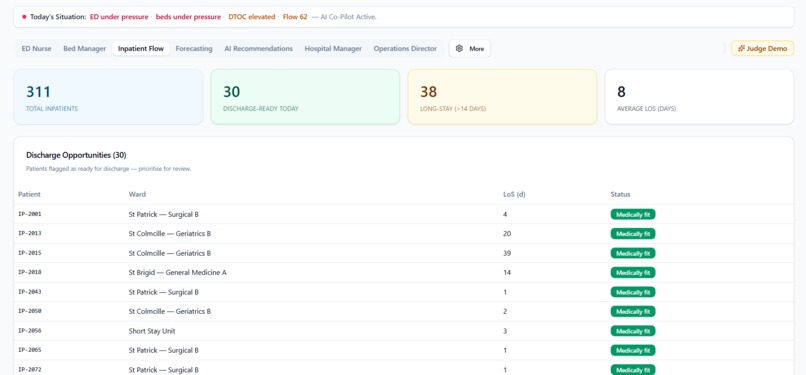Screen dimensions: 806x375
Task: Click the sparkle icon on Judge Demo
Action: coord(741,49)
